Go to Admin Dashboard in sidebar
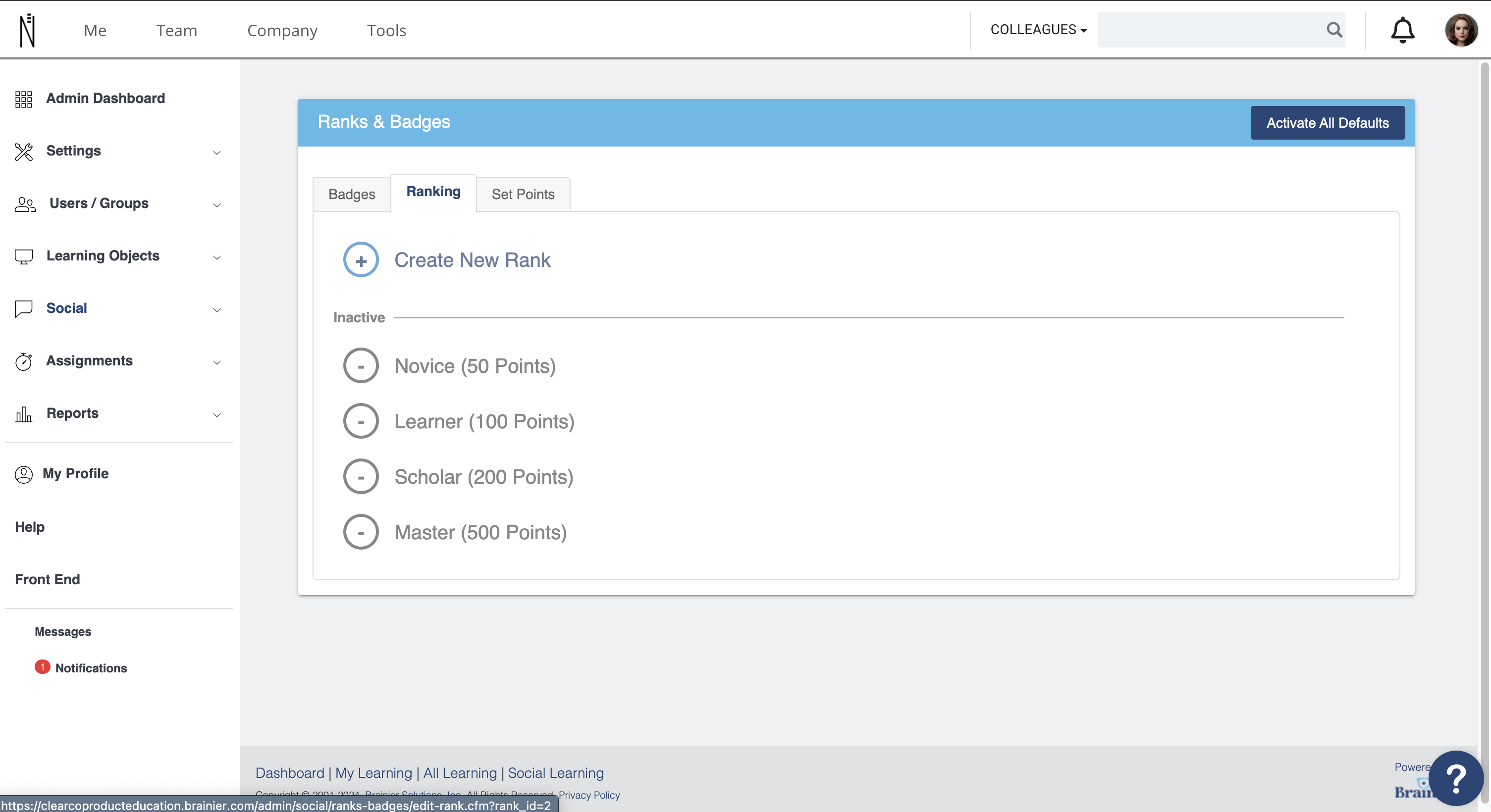 coord(106,99)
